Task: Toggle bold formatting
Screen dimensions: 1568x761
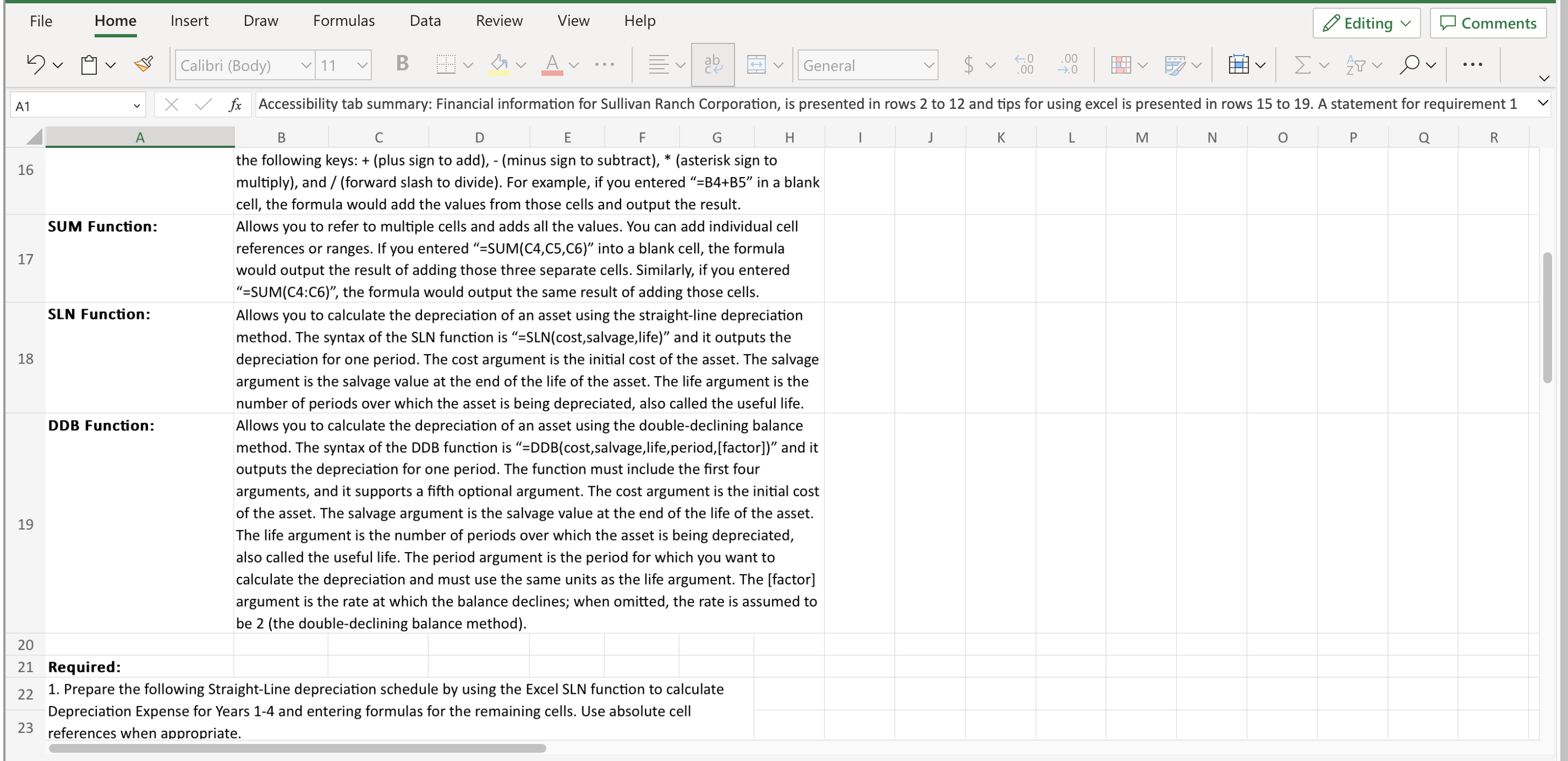Action: click(402, 64)
